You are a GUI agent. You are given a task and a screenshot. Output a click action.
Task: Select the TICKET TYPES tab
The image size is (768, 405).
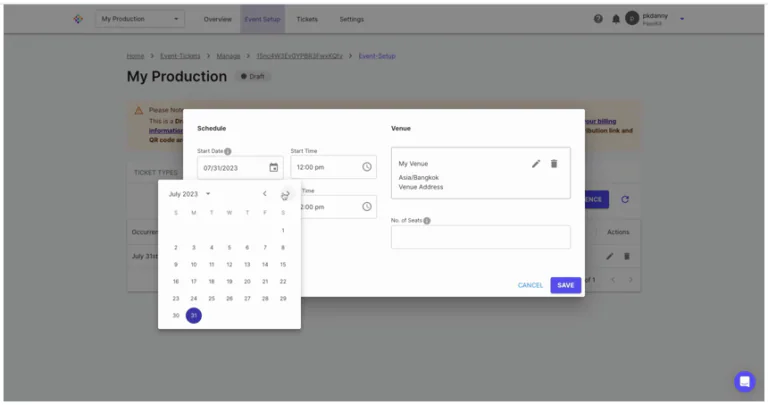tap(156, 172)
